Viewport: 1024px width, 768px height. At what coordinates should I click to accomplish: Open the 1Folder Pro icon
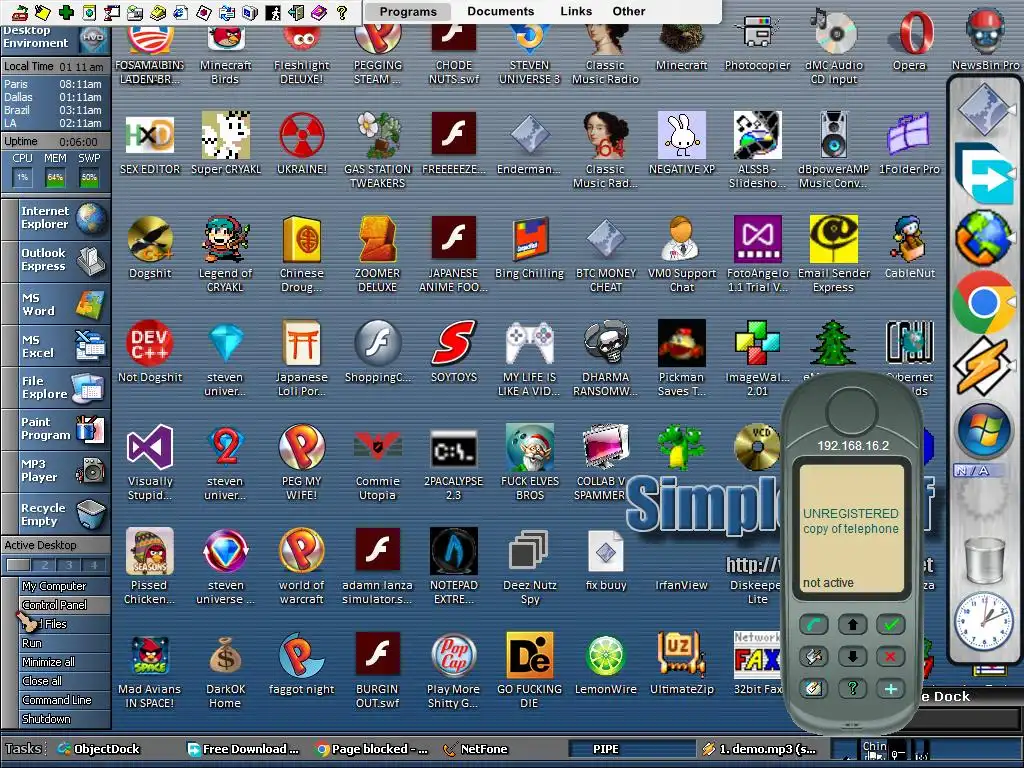click(x=909, y=135)
